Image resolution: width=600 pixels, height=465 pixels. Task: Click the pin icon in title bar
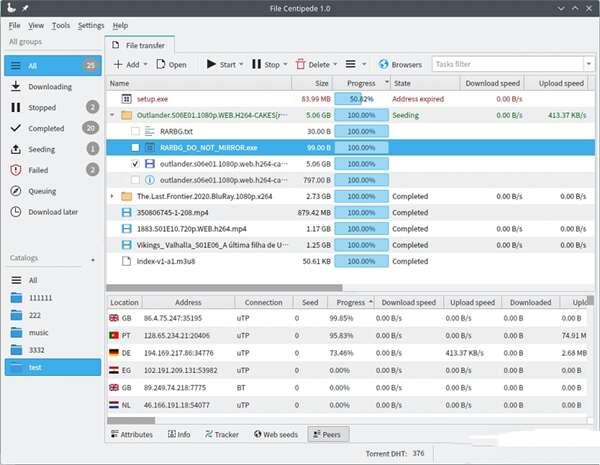(x=25, y=8)
